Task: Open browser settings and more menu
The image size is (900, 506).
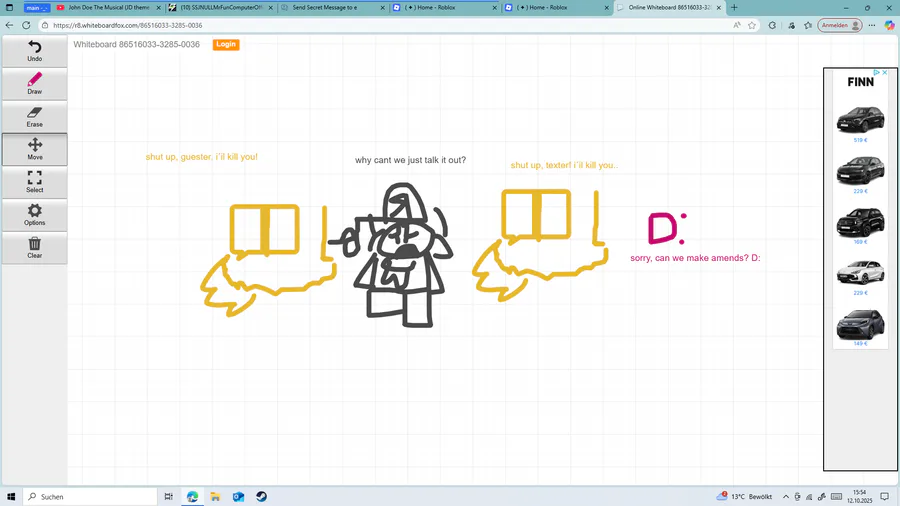Action: click(x=872, y=25)
